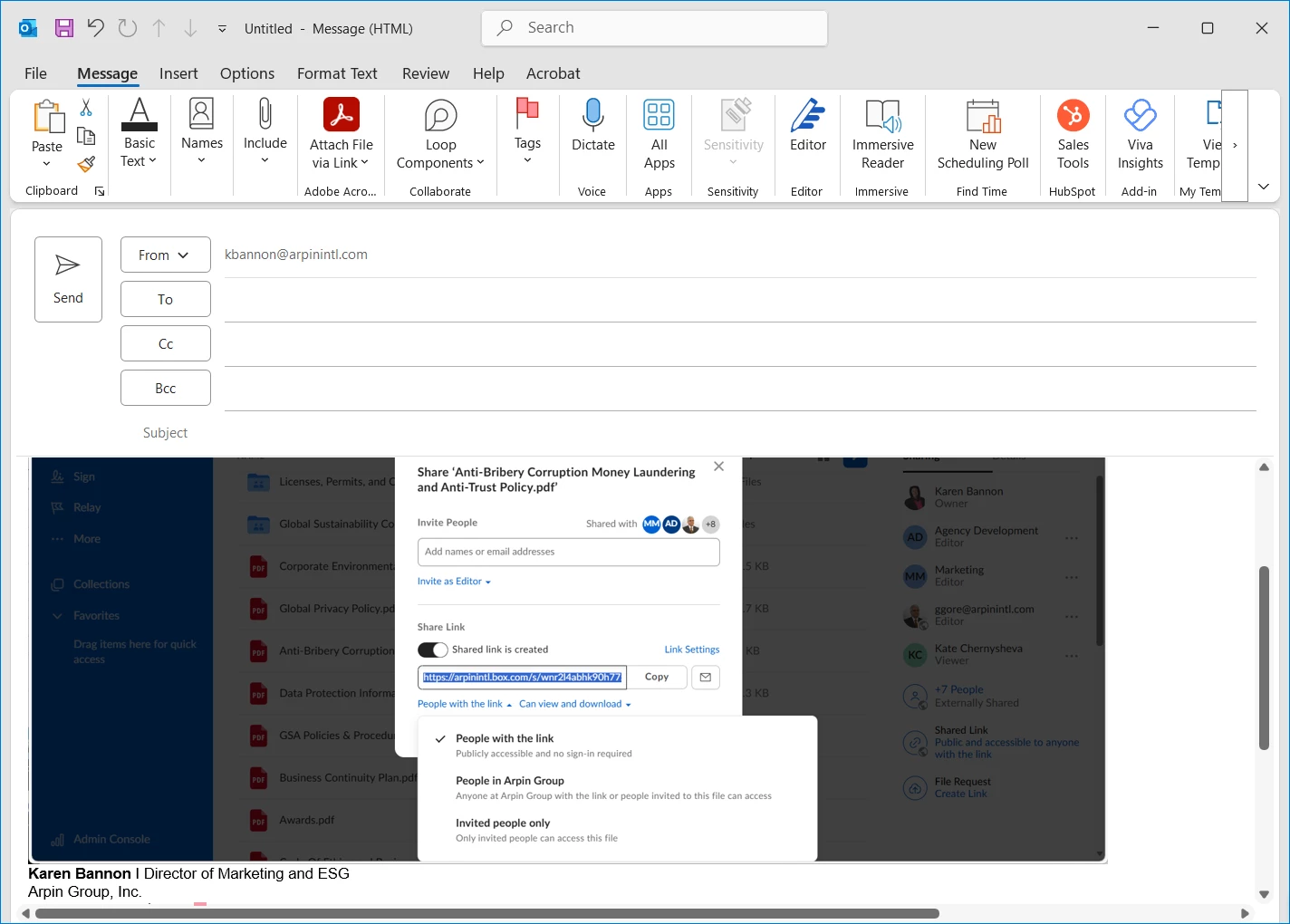Click the To recipients field

(740, 300)
